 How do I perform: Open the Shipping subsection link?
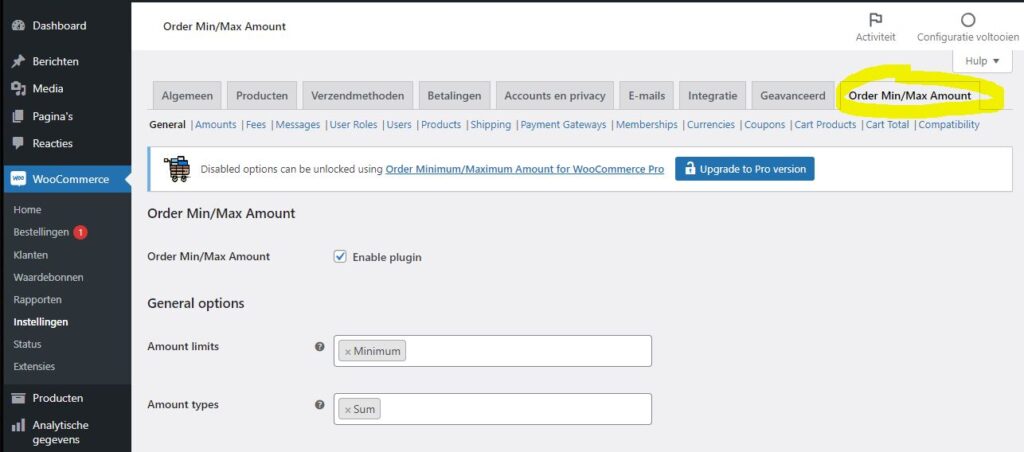[x=490, y=125]
